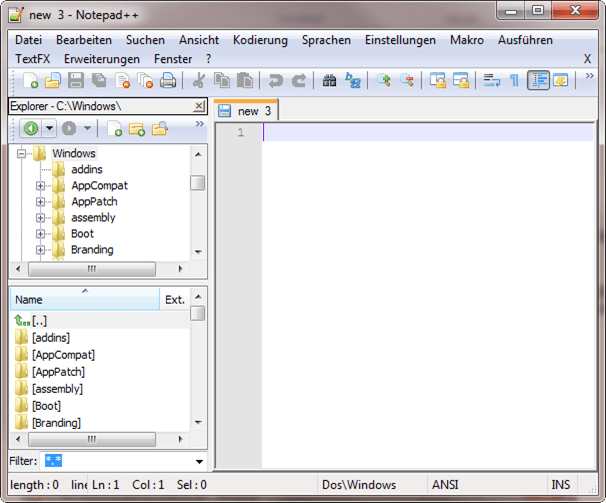This screenshot has height=503, width=606.
Task: Toggle word wrap
Action: click(492, 80)
